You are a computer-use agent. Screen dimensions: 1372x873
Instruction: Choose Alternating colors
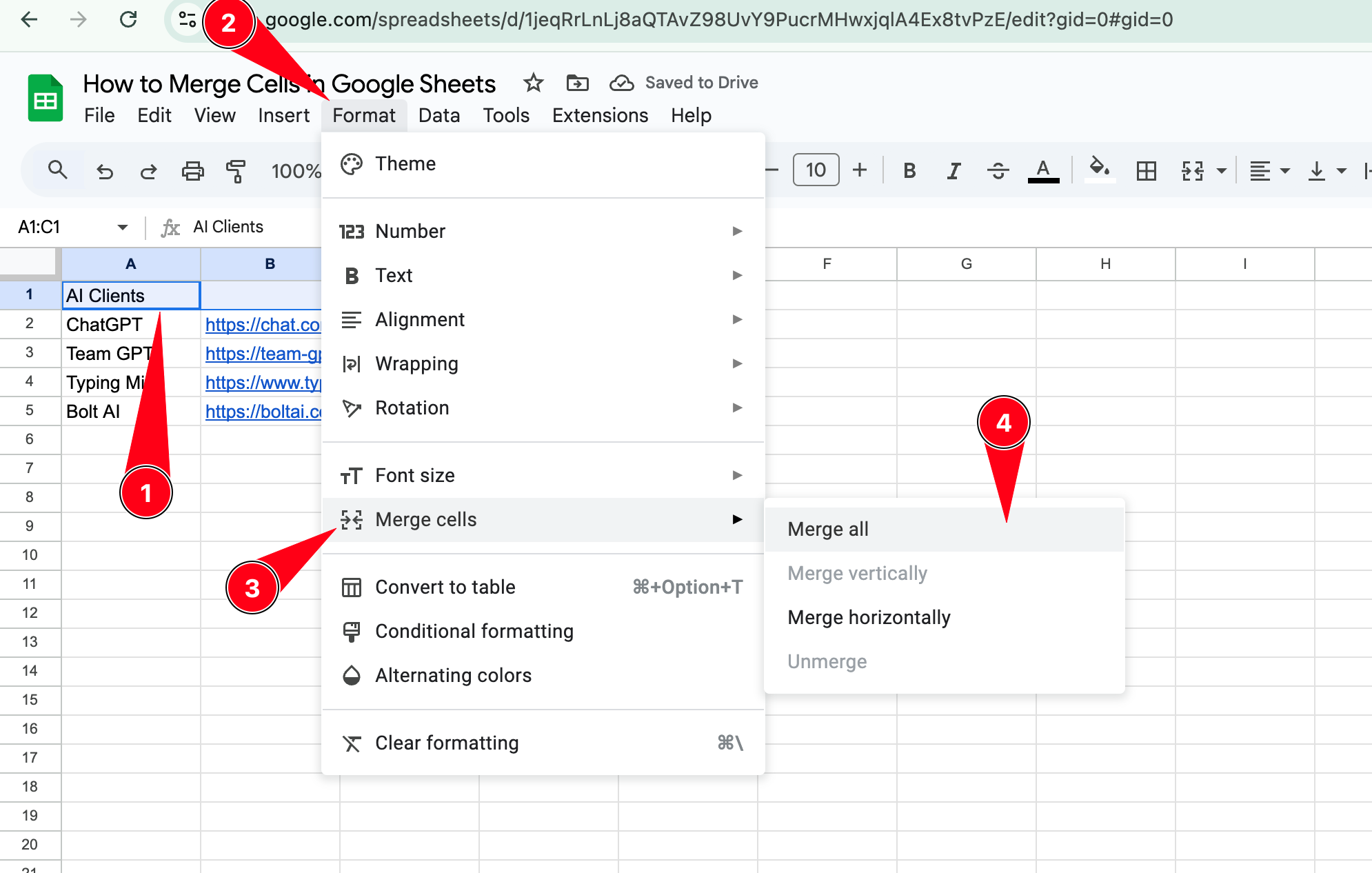coord(543,675)
